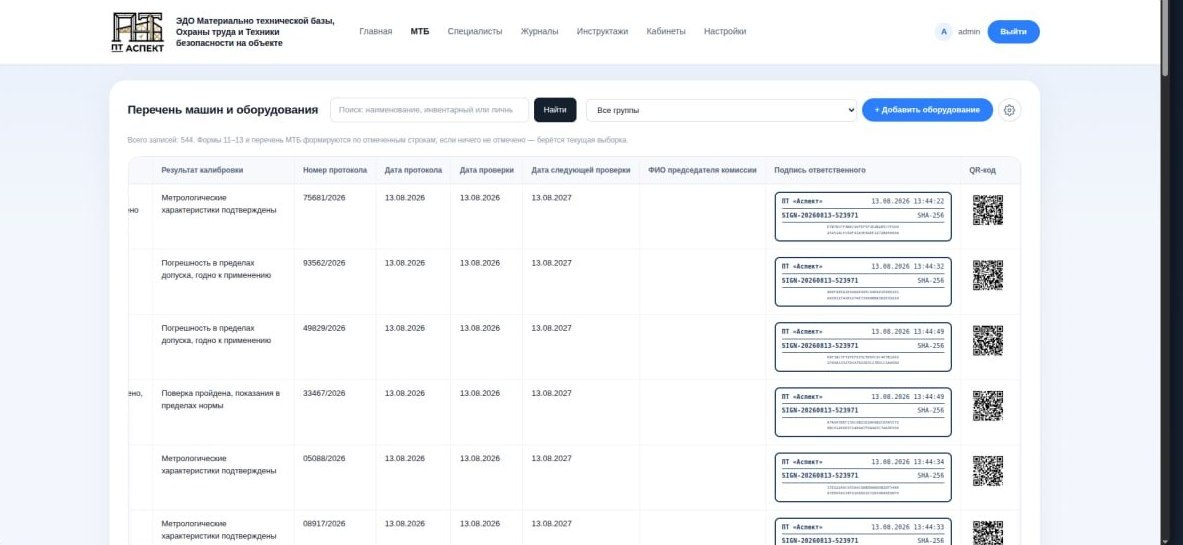This screenshot has height=545, width=1183.
Task: Open QR code for protocol 33467/2026
Action: coord(988,406)
